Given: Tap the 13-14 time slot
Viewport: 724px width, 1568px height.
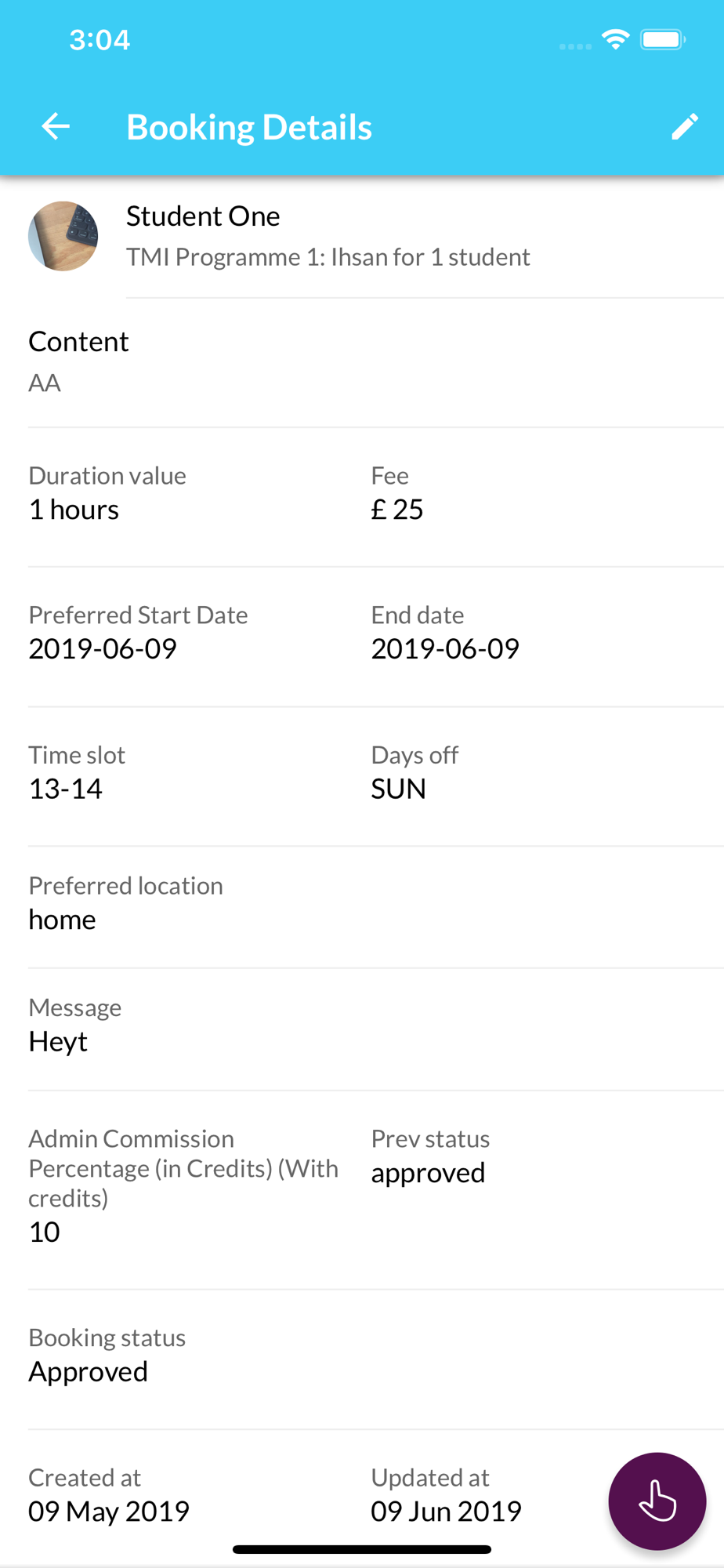Looking at the screenshot, I should (x=65, y=788).
